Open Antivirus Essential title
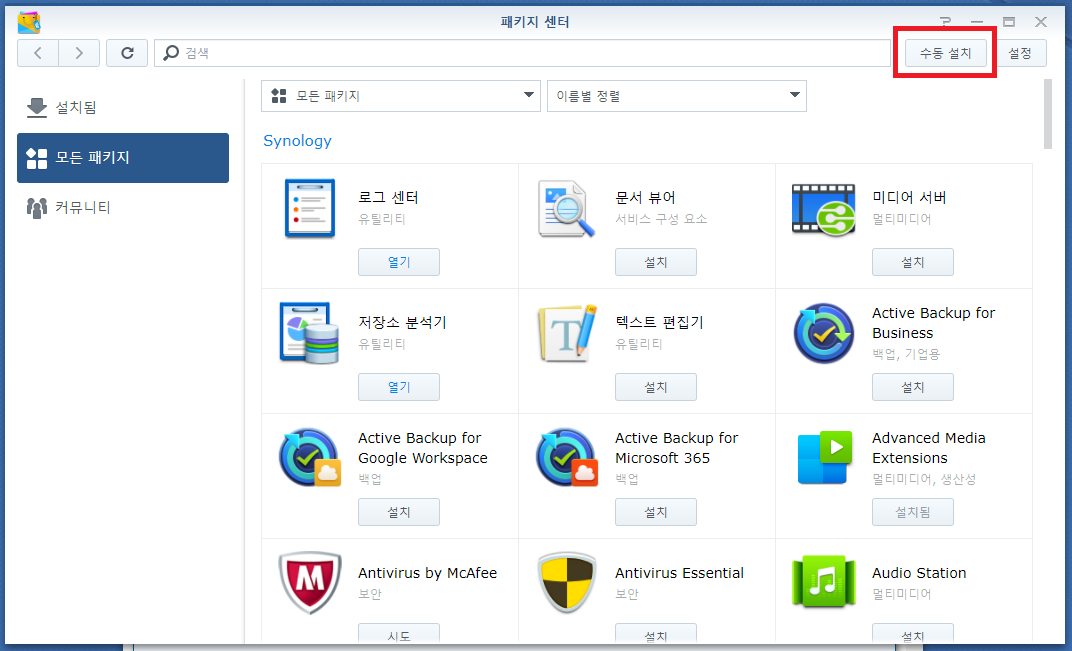The image size is (1072, 651). pyautogui.click(x=680, y=573)
